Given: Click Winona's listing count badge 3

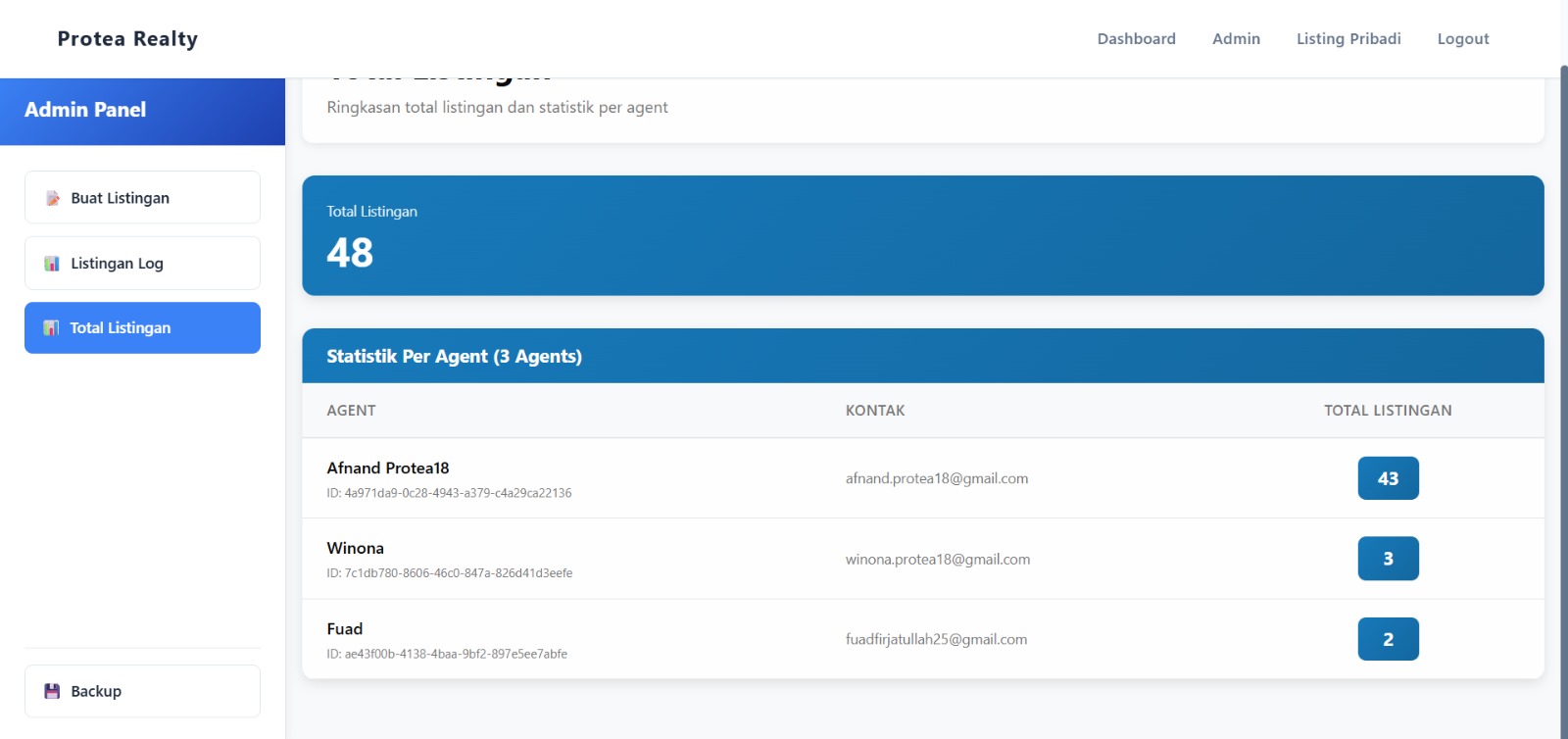Looking at the screenshot, I should 1388,559.
